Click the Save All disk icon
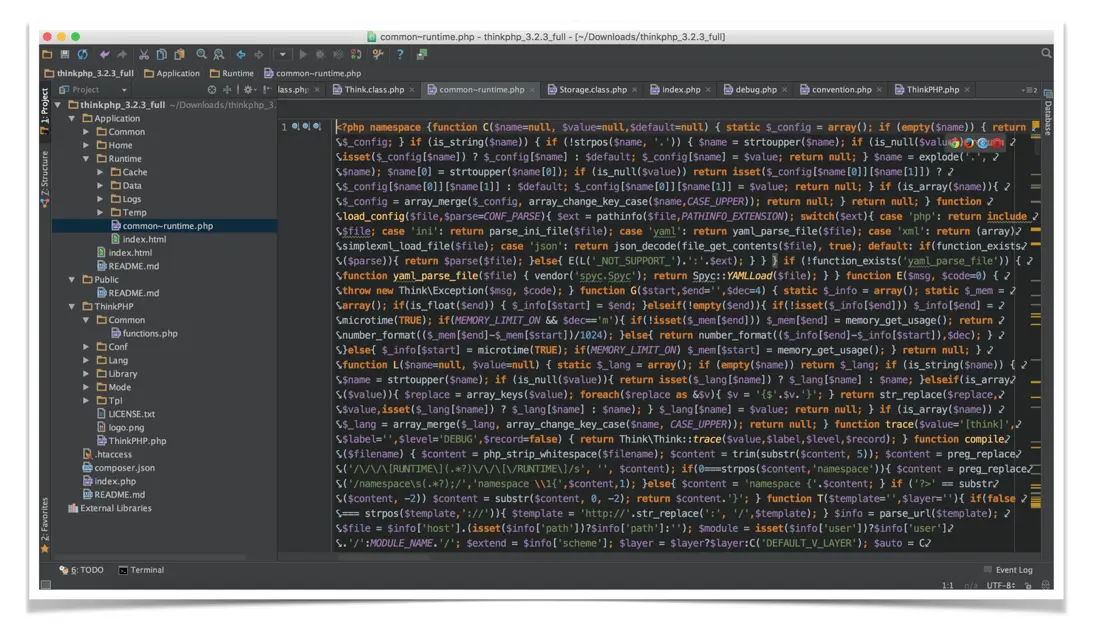 [64, 55]
